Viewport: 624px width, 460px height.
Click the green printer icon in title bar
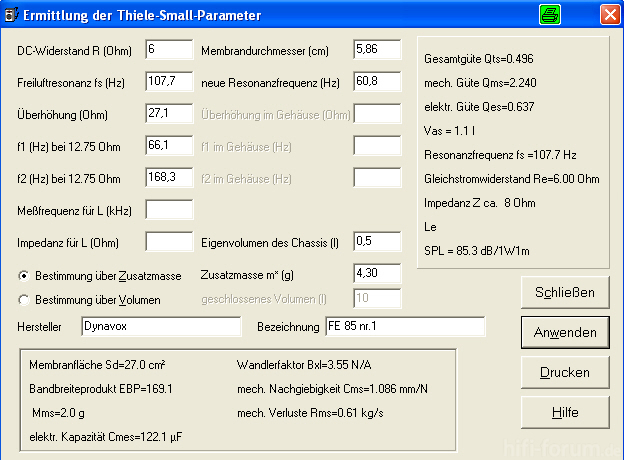click(x=550, y=15)
